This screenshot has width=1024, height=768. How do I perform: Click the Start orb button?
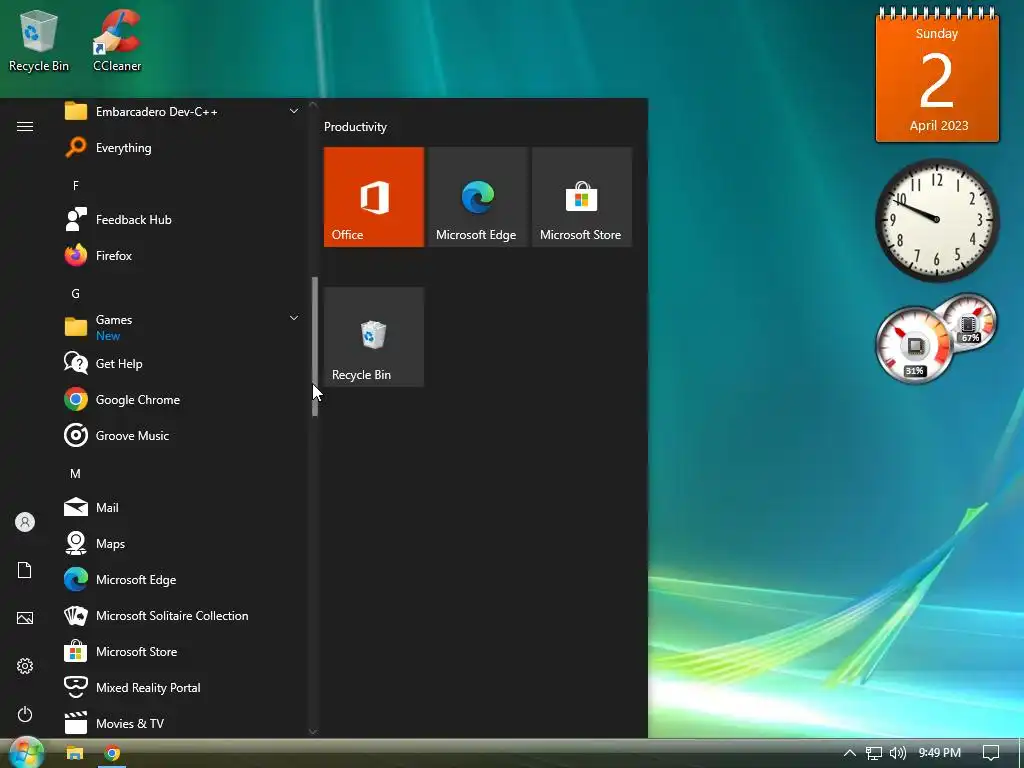tap(26, 752)
